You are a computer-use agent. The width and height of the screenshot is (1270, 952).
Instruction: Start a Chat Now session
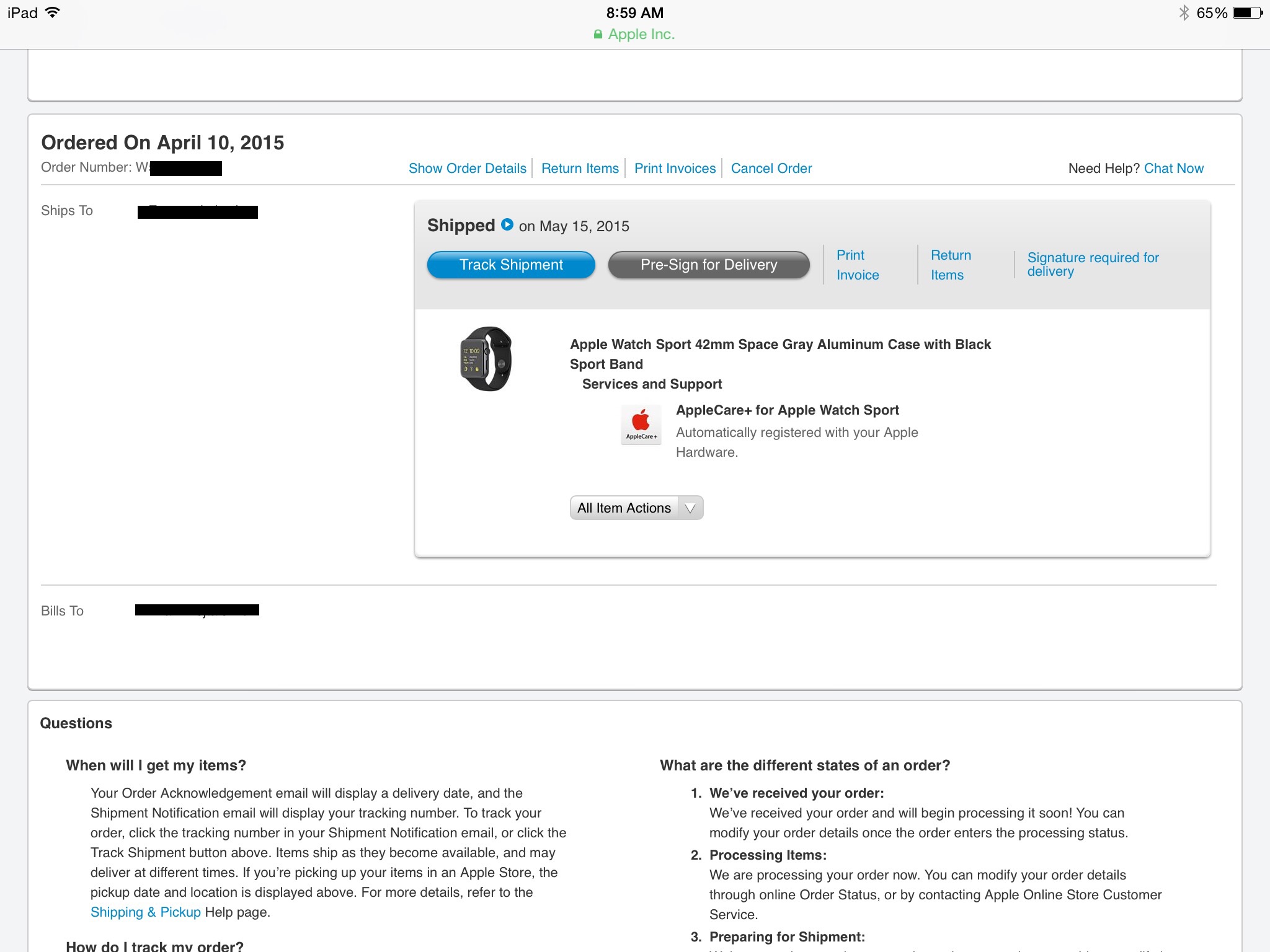1173,168
